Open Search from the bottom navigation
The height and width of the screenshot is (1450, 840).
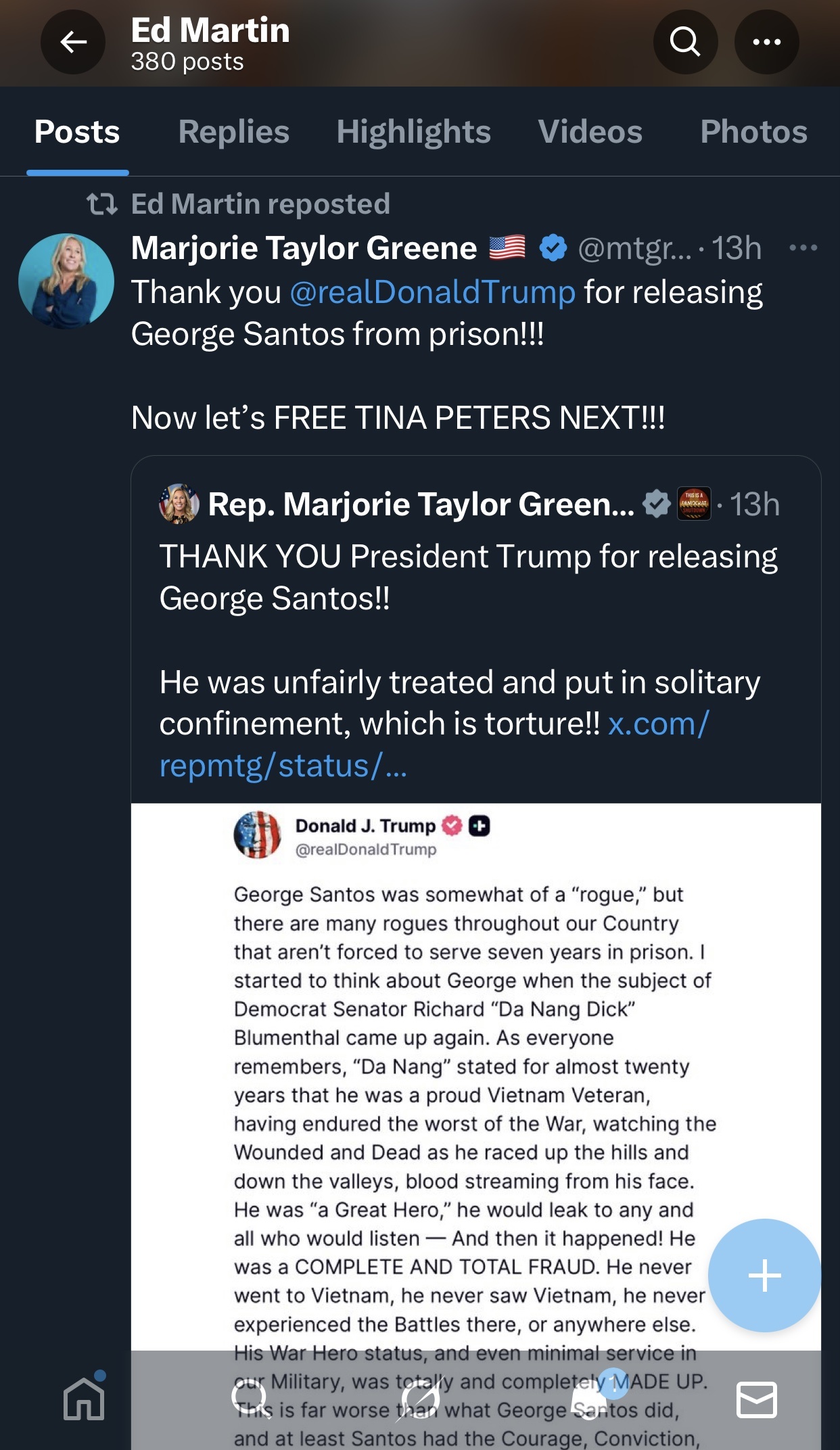tap(250, 1399)
